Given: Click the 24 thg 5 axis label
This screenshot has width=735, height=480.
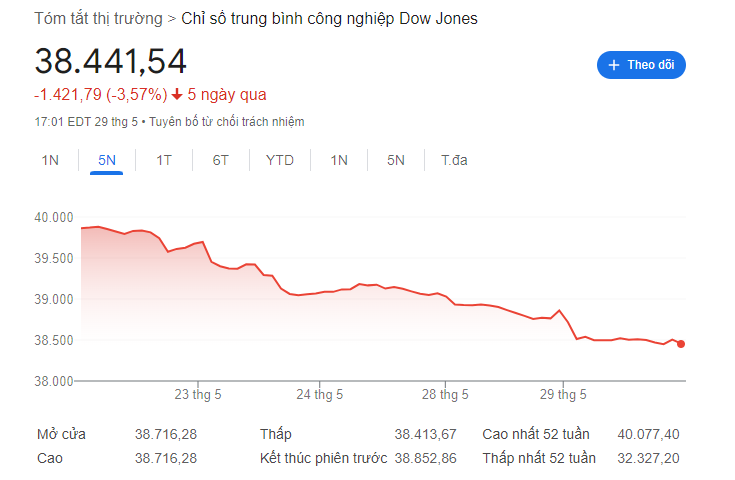Looking at the screenshot, I should [320, 395].
